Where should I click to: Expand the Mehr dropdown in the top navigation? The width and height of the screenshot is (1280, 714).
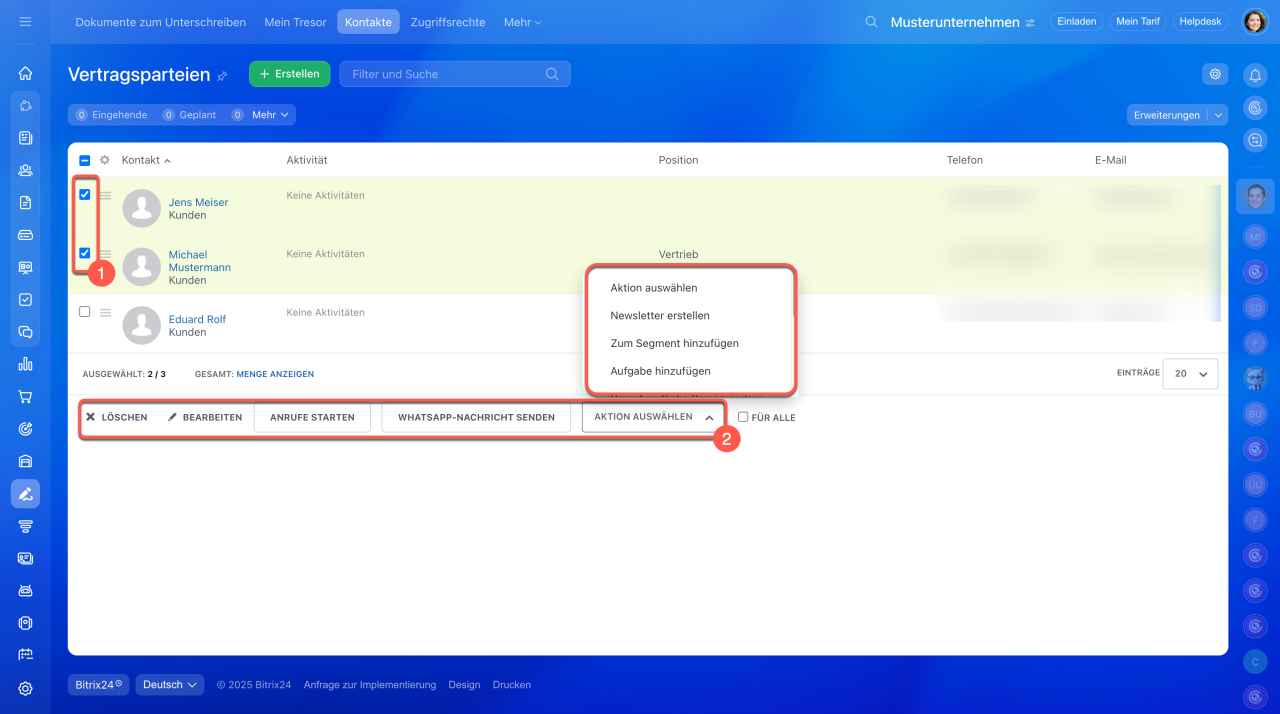point(523,22)
